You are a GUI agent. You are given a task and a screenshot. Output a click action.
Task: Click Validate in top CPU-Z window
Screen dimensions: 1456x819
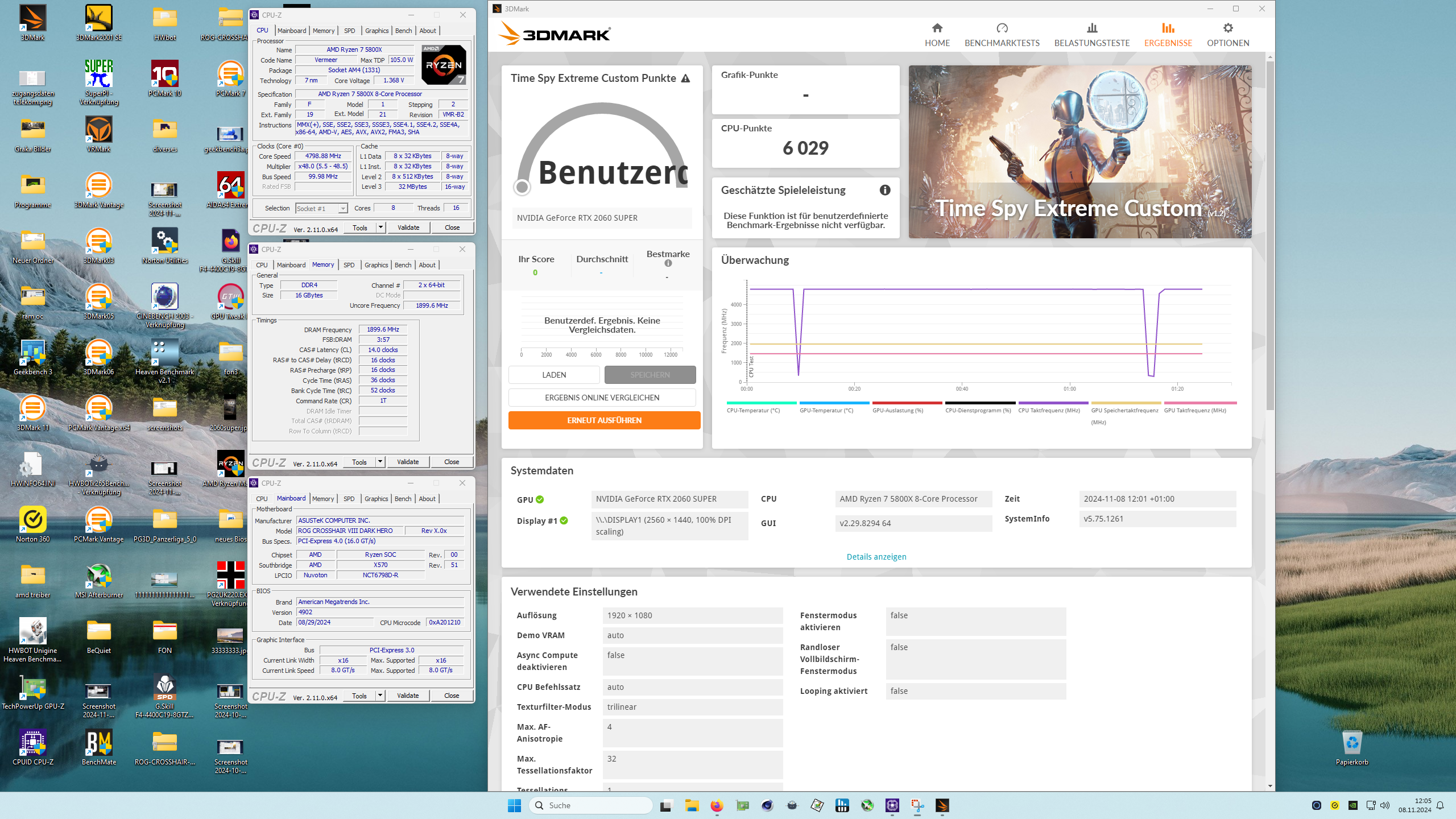pyautogui.click(x=408, y=227)
